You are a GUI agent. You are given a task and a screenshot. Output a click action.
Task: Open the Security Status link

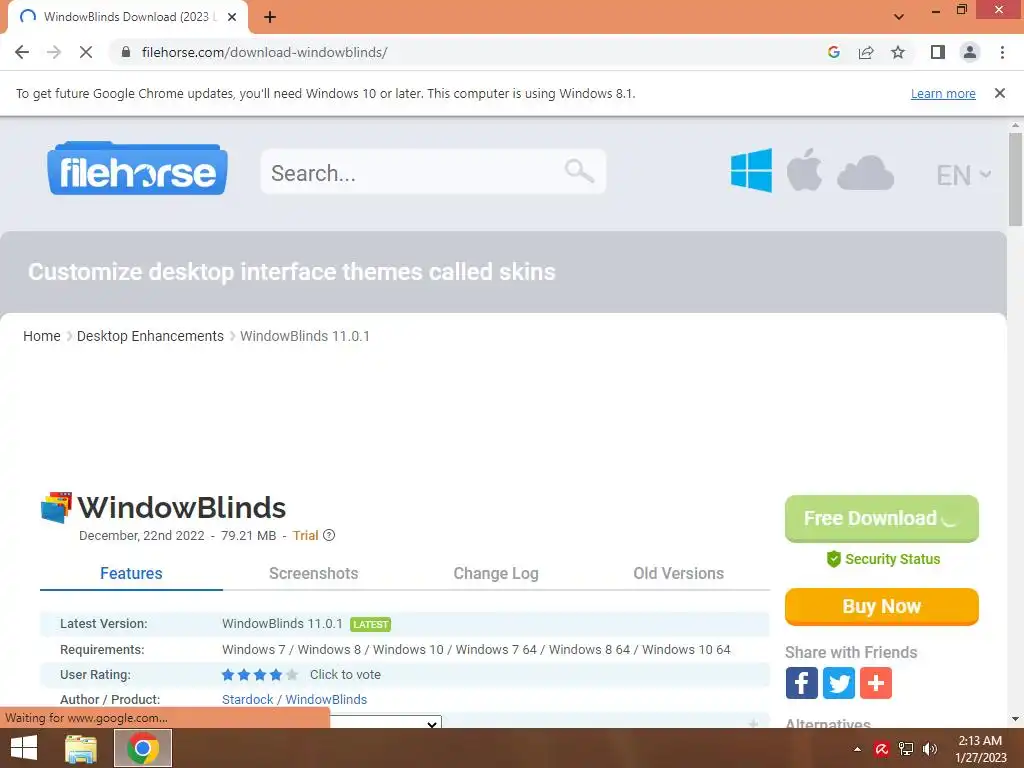pyautogui.click(x=883, y=559)
